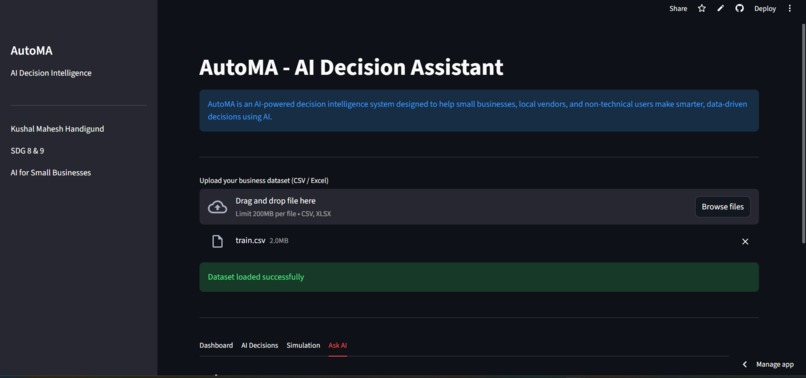Click the train.csv file icon
806x378 pixels.
(x=217, y=241)
